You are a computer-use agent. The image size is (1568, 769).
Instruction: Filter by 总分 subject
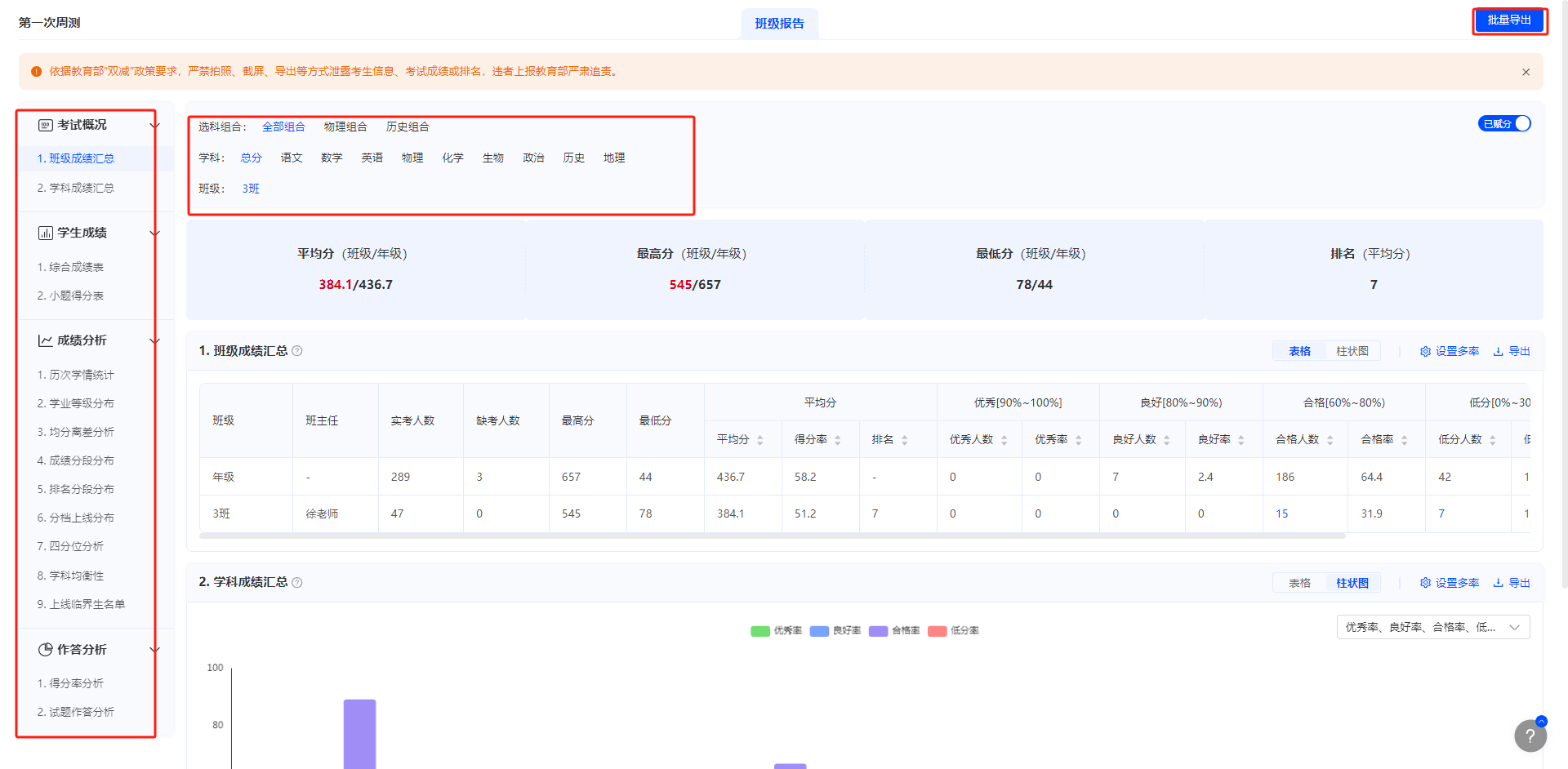pos(252,158)
